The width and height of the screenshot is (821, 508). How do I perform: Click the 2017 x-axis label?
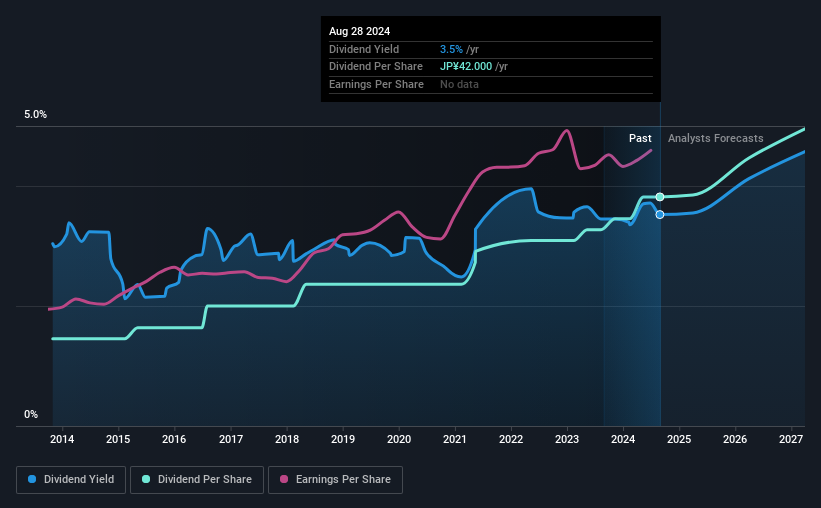(x=230, y=439)
